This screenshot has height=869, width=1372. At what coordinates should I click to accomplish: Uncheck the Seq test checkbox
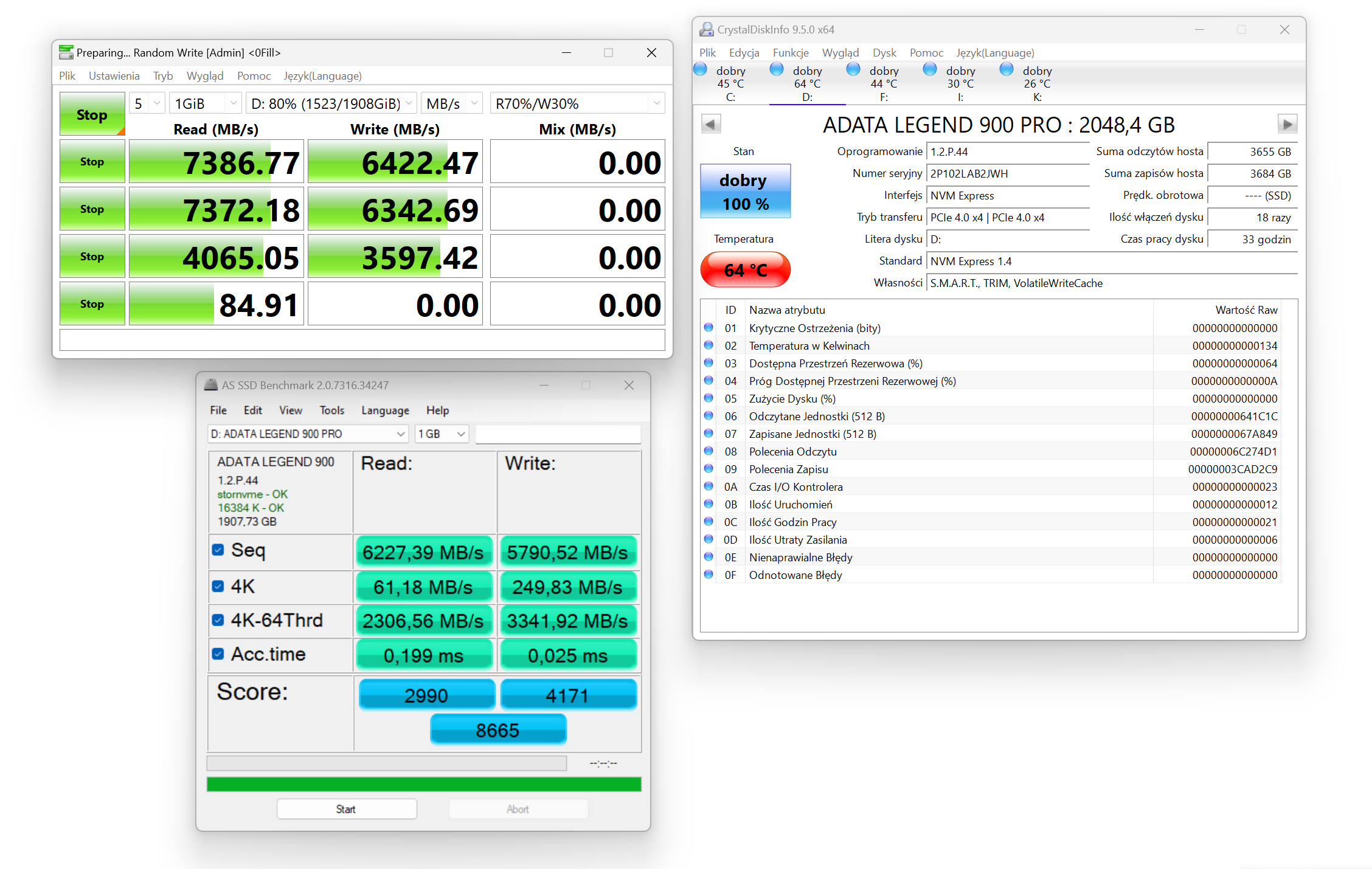click(x=218, y=550)
